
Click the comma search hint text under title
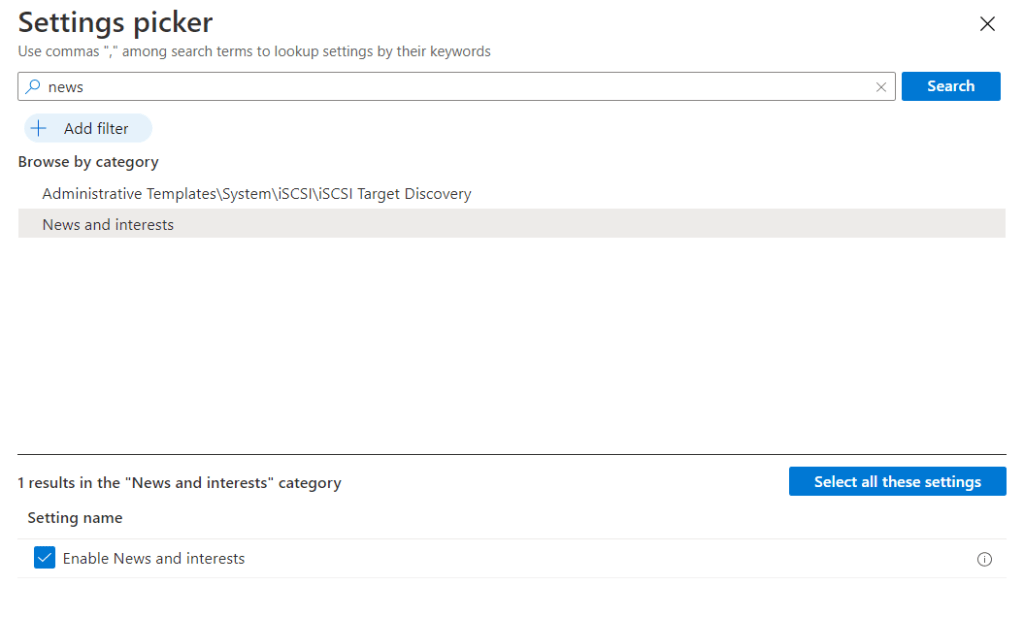(254, 51)
